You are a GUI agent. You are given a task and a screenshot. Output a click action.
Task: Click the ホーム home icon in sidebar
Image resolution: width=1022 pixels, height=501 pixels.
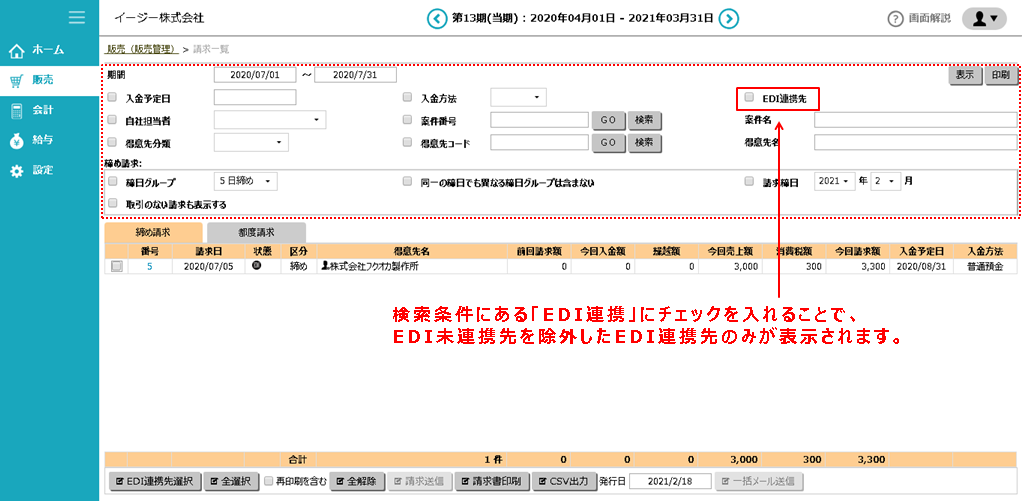pyautogui.click(x=16, y=50)
